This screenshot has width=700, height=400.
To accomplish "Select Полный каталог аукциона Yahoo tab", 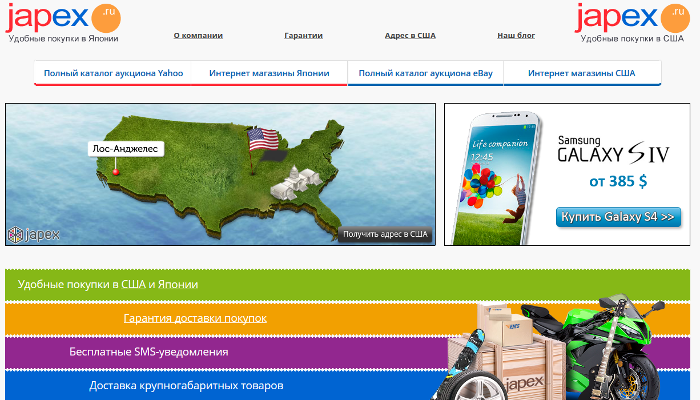I will click(x=113, y=73).
